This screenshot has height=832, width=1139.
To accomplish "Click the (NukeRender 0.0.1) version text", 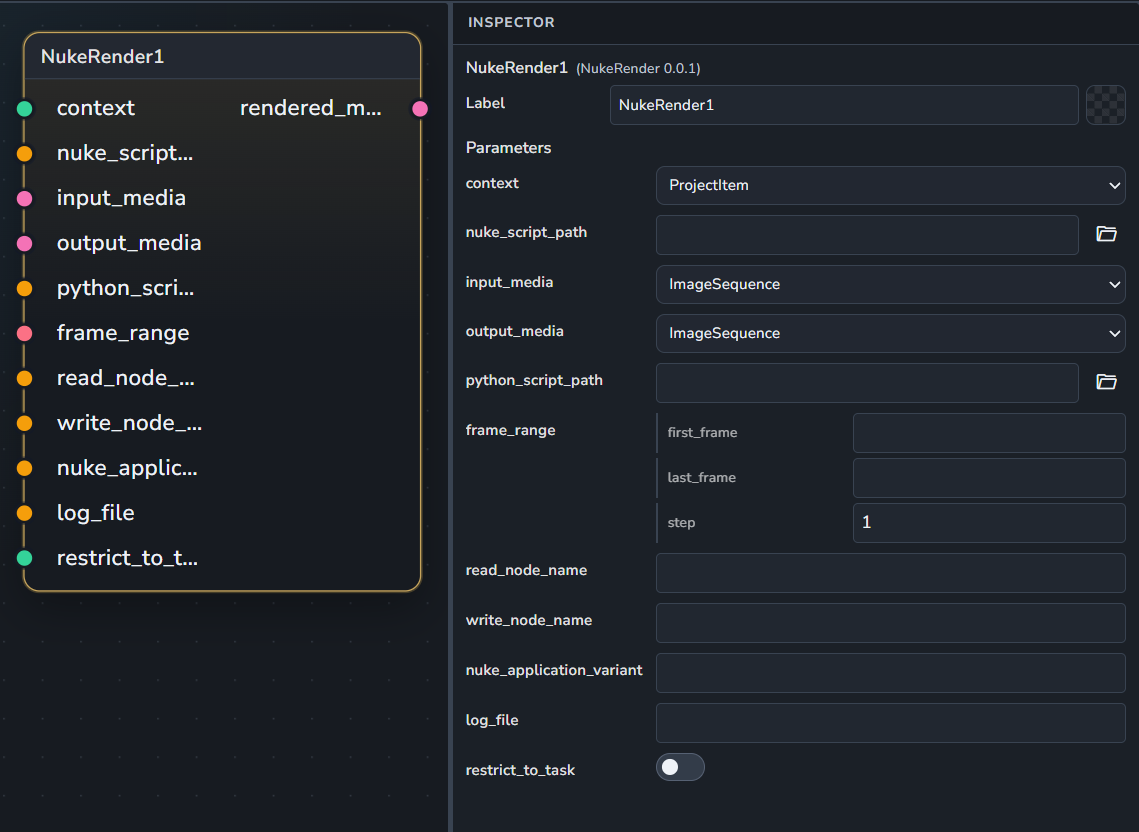I will pos(638,69).
